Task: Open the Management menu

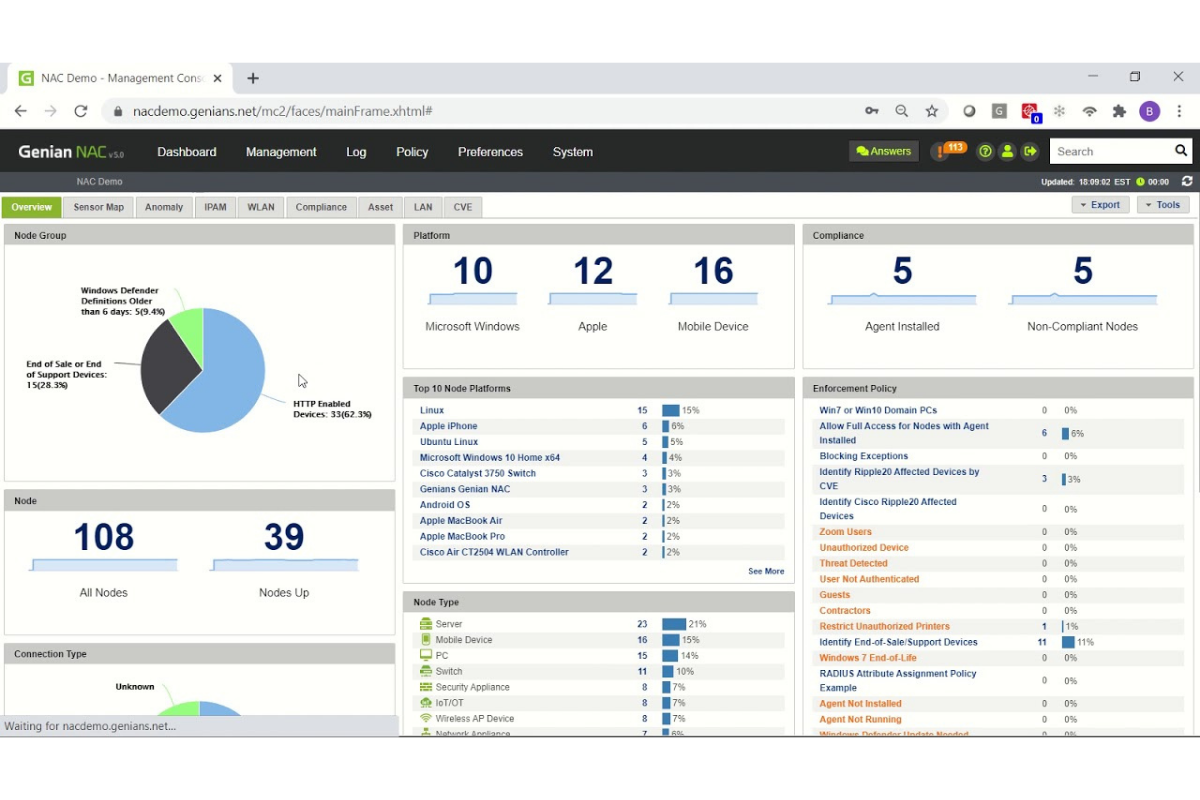Action: point(281,152)
